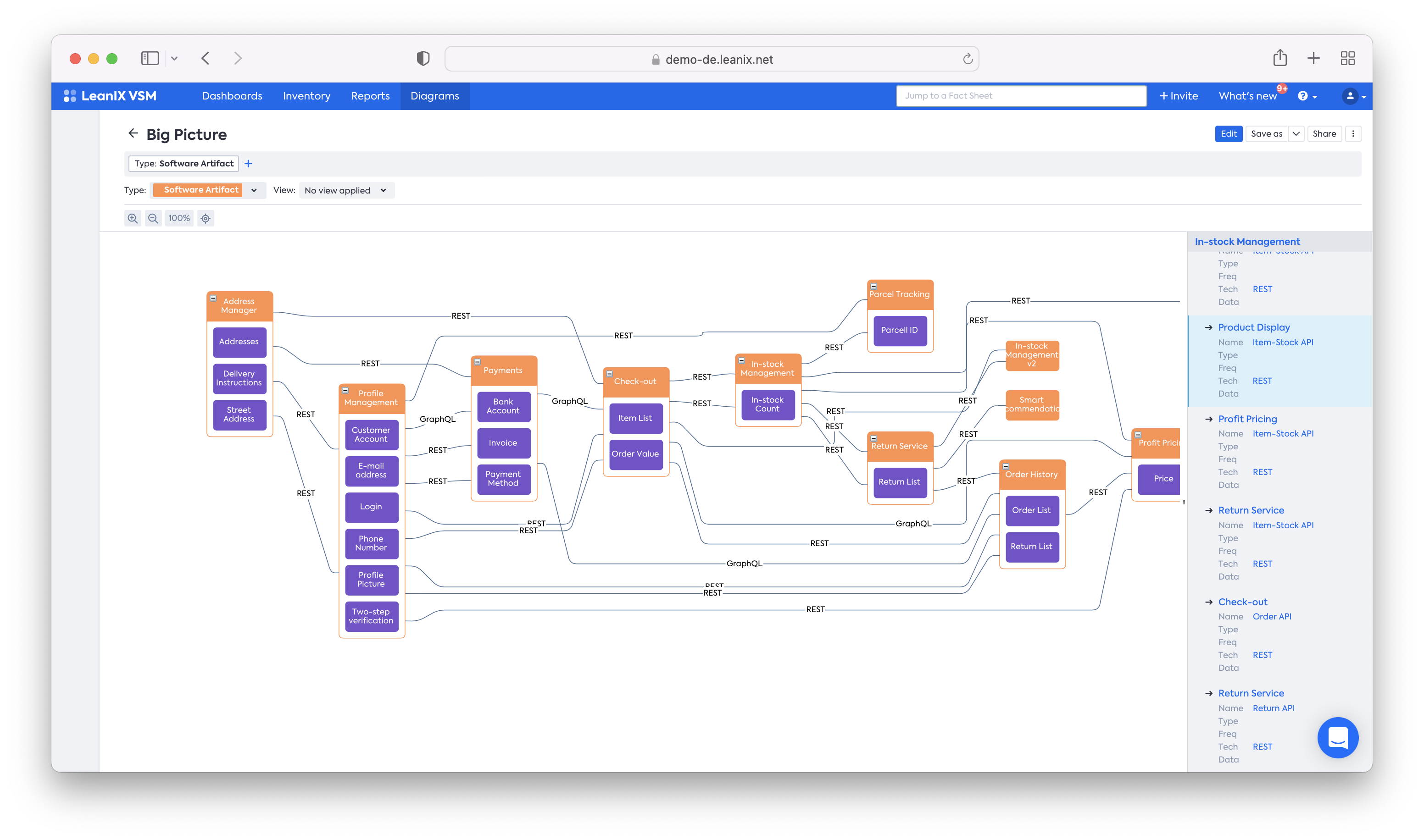
Task: Collapse the Payments node group
Action: pyautogui.click(x=477, y=362)
